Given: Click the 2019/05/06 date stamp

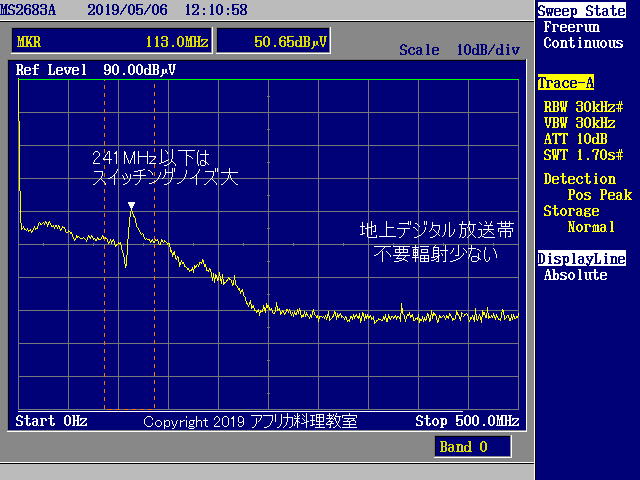Looking at the screenshot, I should tap(127, 9).
